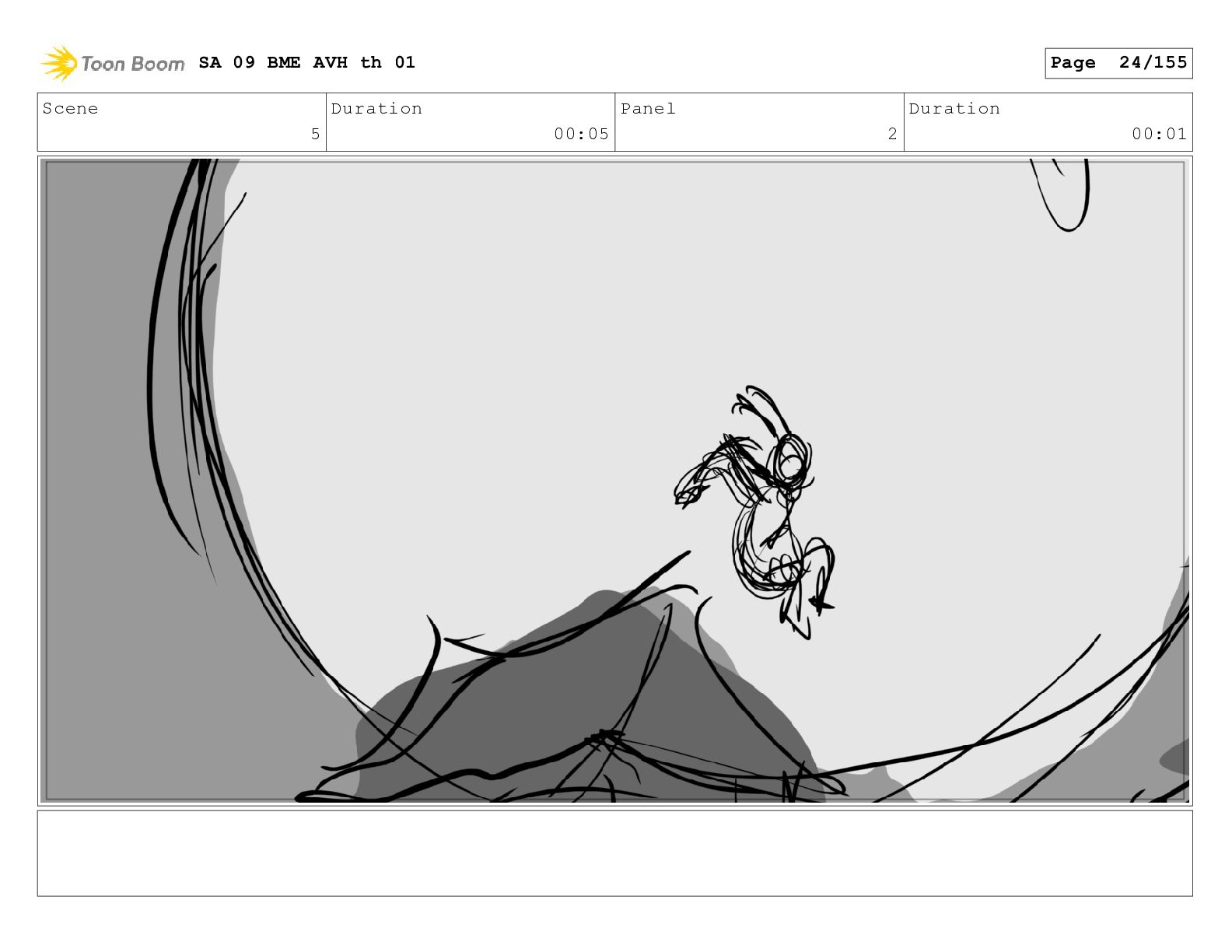Click the empty notes box below the panel
This screenshot has width=1232, height=952.
614,853
